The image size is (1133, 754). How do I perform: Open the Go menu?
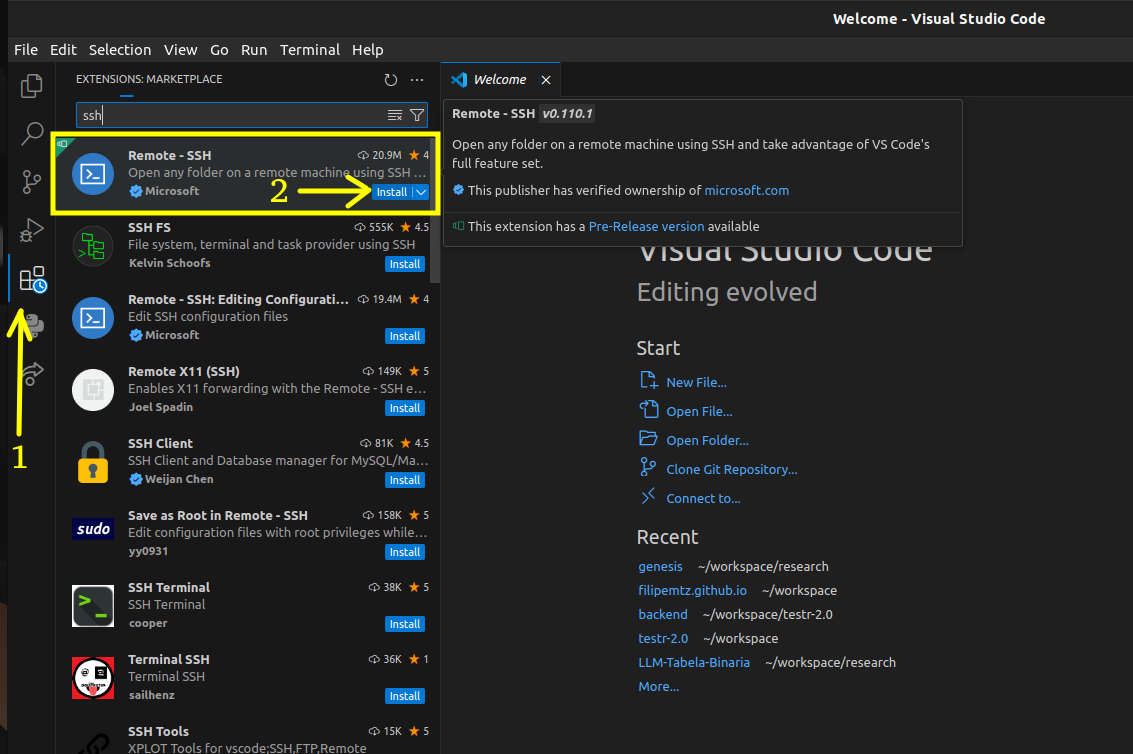(x=219, y=50)
